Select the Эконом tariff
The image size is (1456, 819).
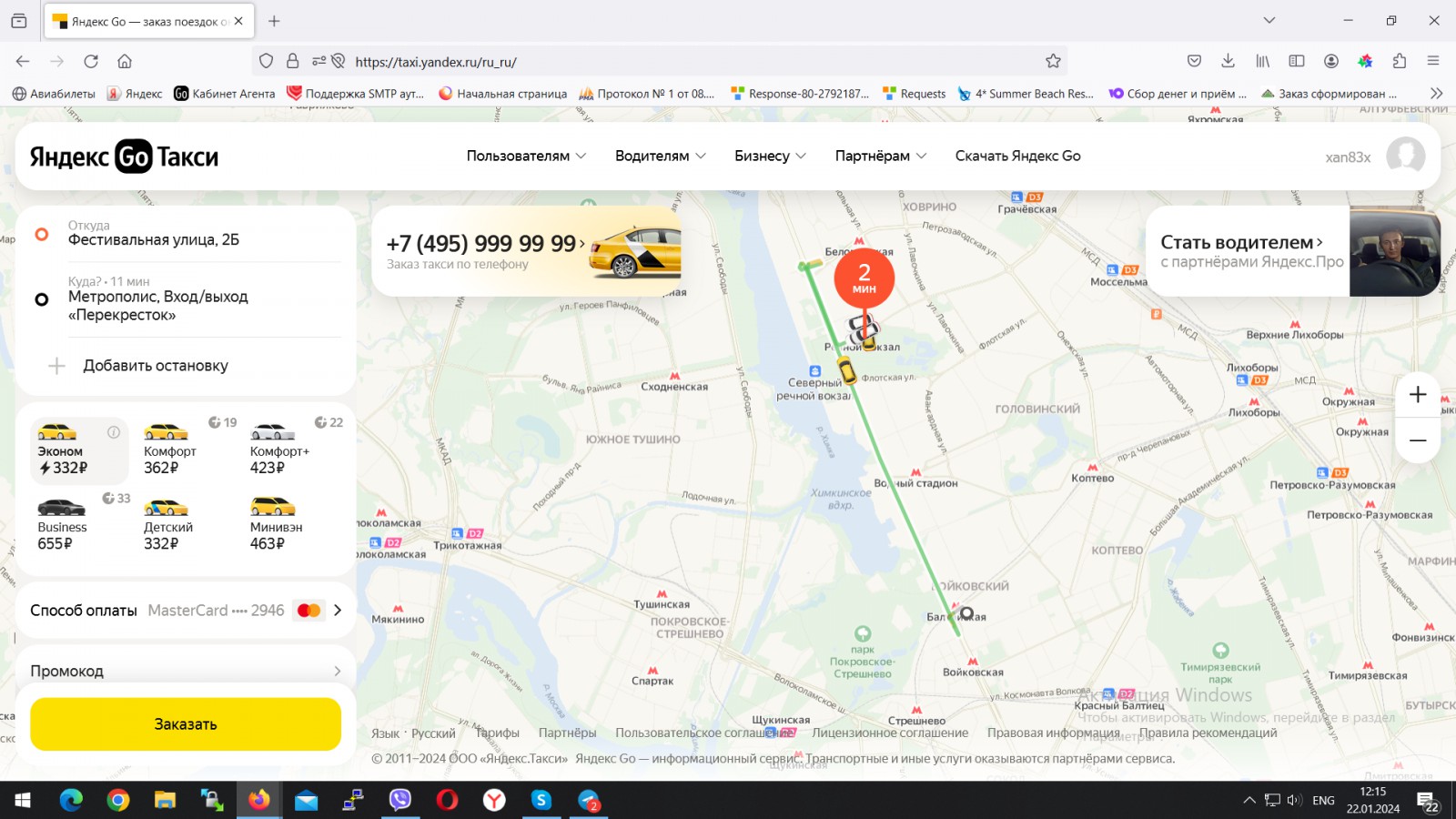coord(79,450)
